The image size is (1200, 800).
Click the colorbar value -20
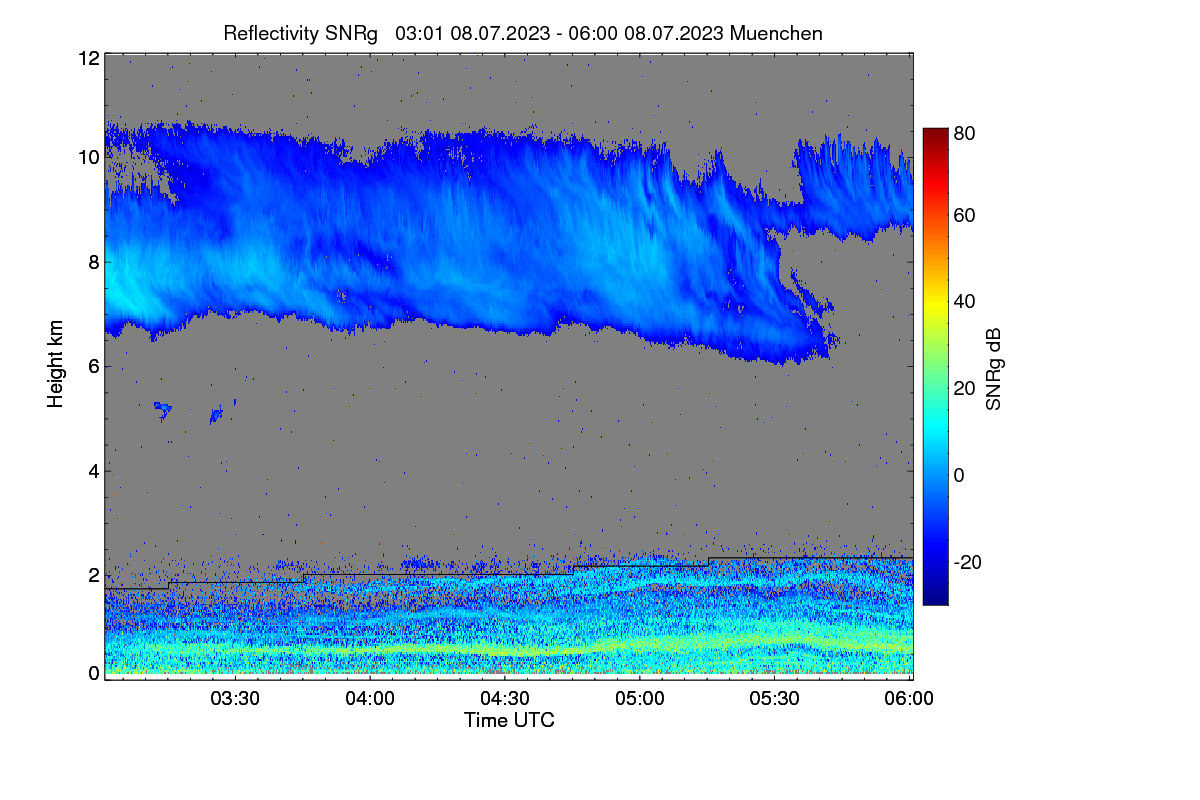pos(966,563)
